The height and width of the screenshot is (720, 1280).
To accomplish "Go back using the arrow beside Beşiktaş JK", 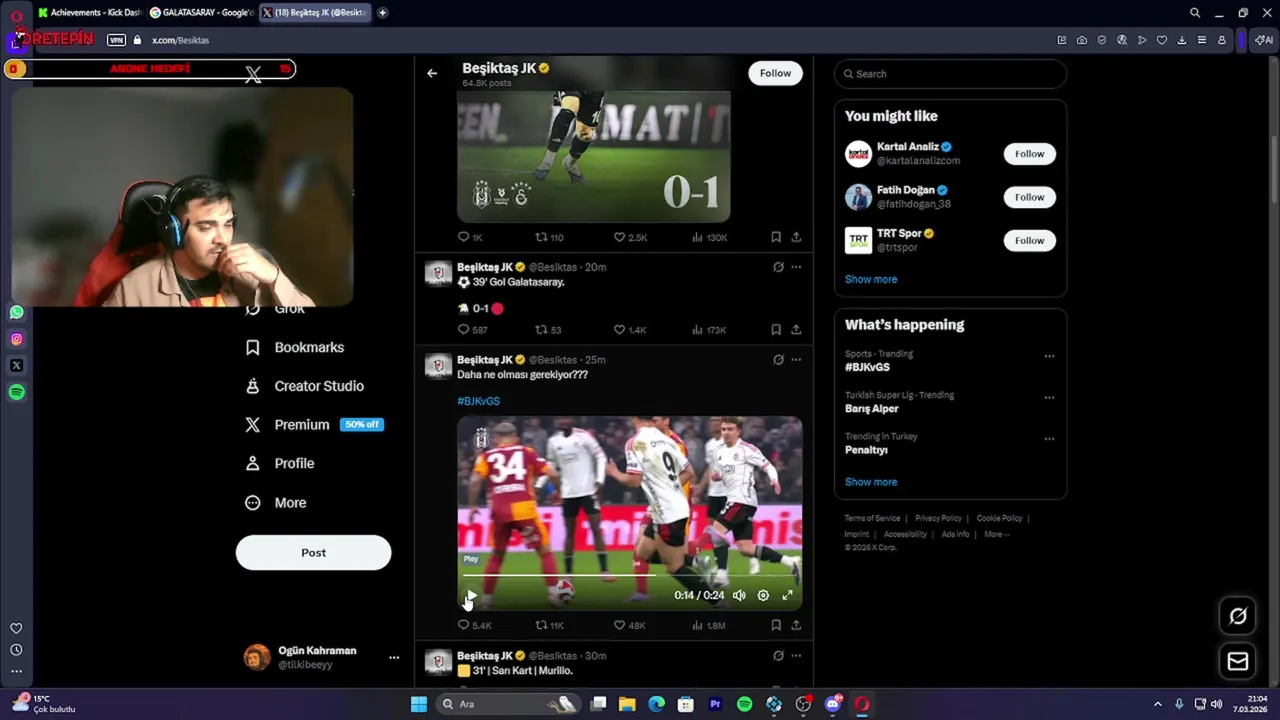I will pos(432,73).
